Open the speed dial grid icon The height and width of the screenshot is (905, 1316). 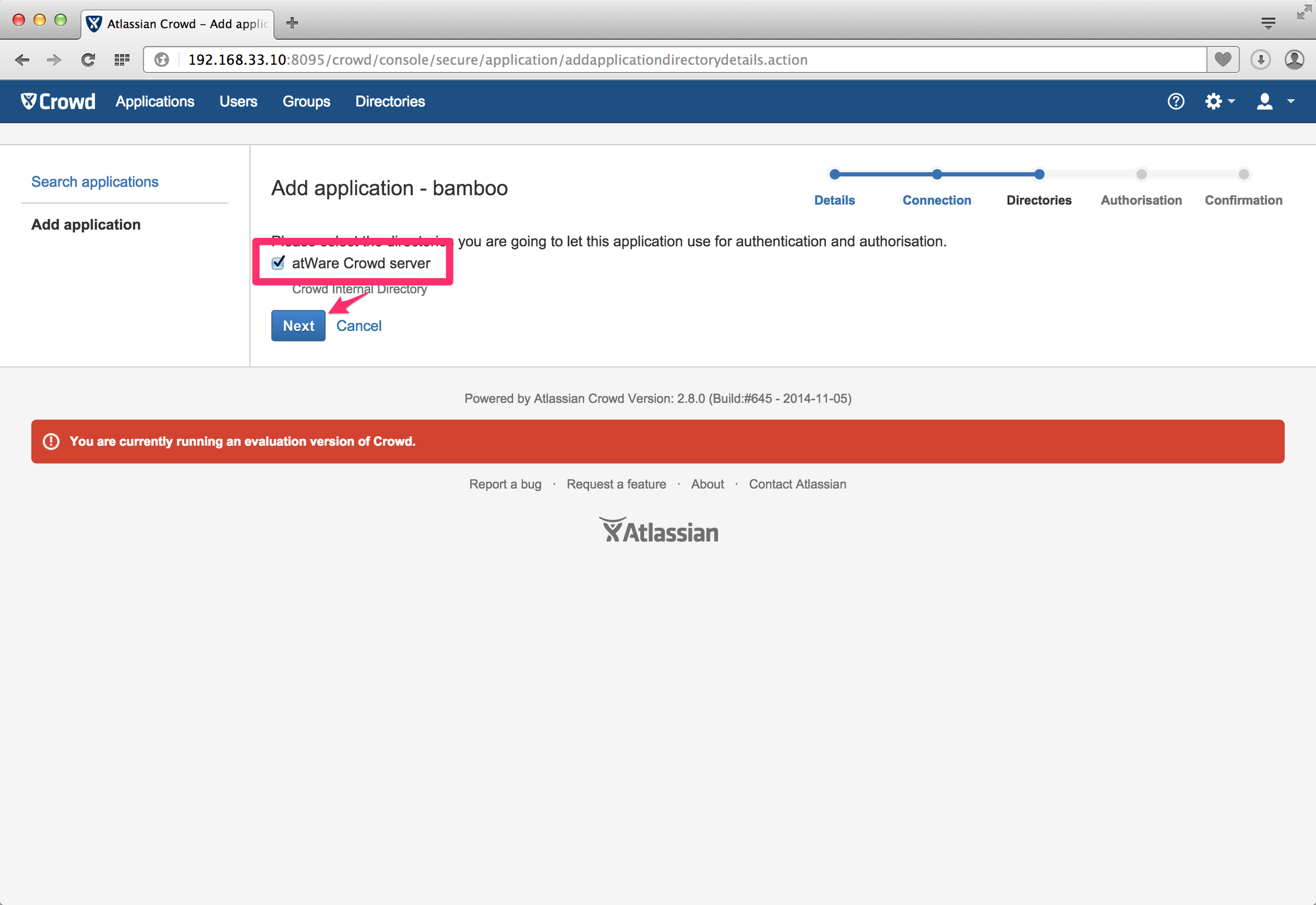coord(122,59)
